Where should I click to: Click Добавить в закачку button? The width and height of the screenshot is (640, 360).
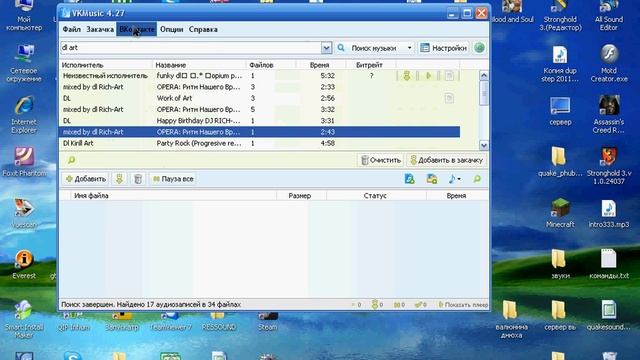point(447,160)
